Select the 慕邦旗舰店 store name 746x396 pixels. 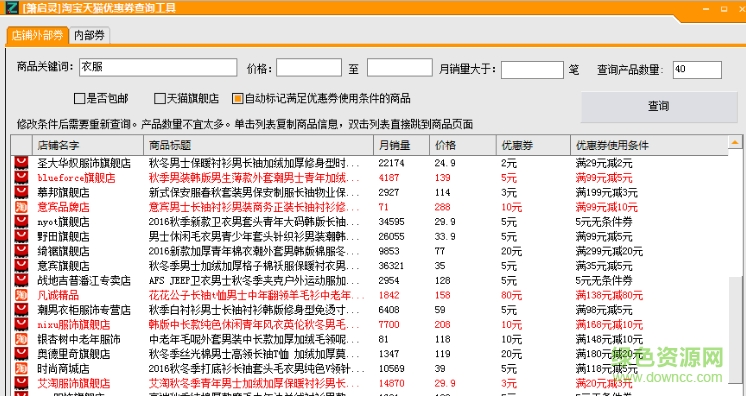click(63, 193)
